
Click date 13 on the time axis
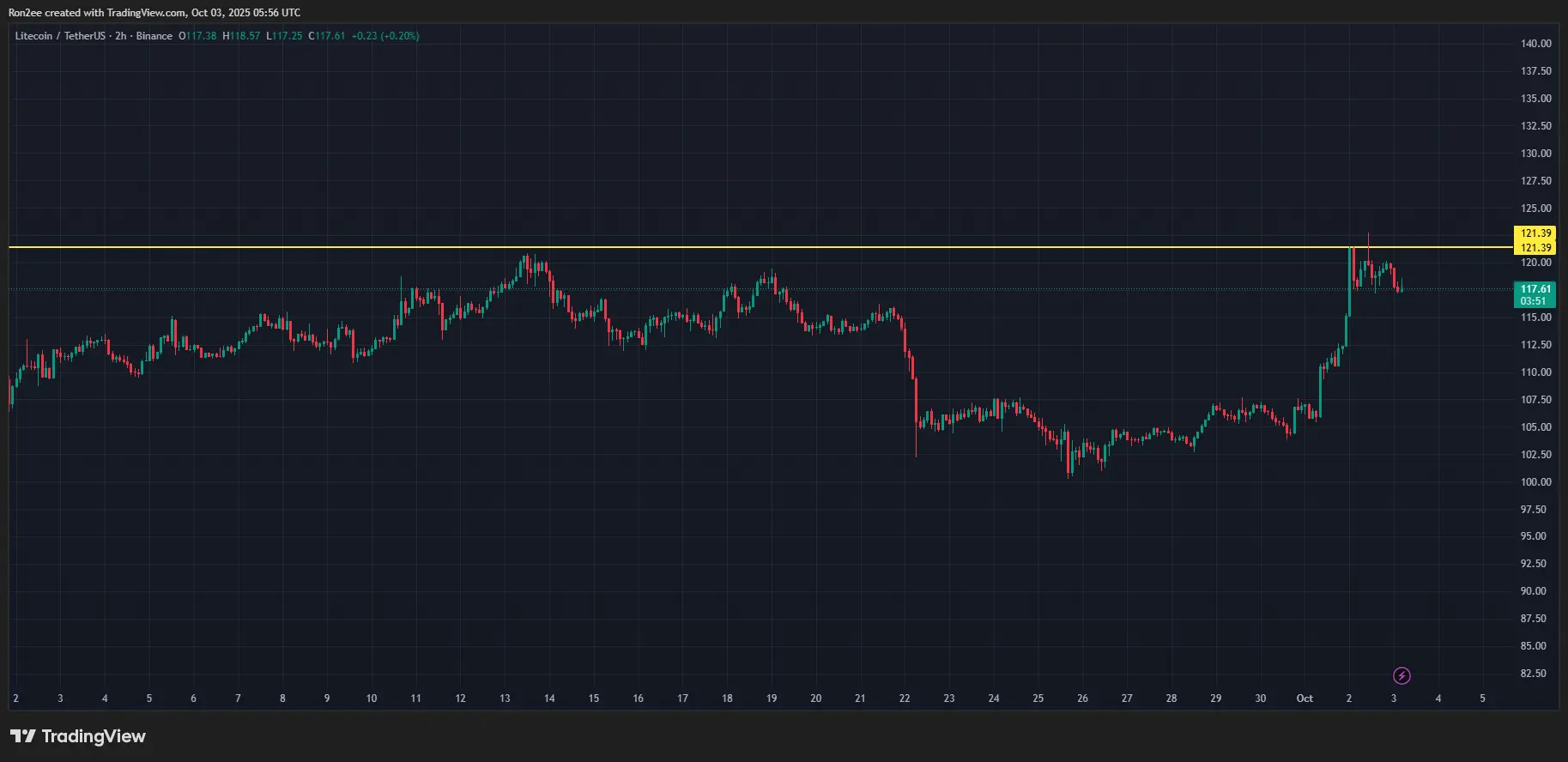pos(505,698)
